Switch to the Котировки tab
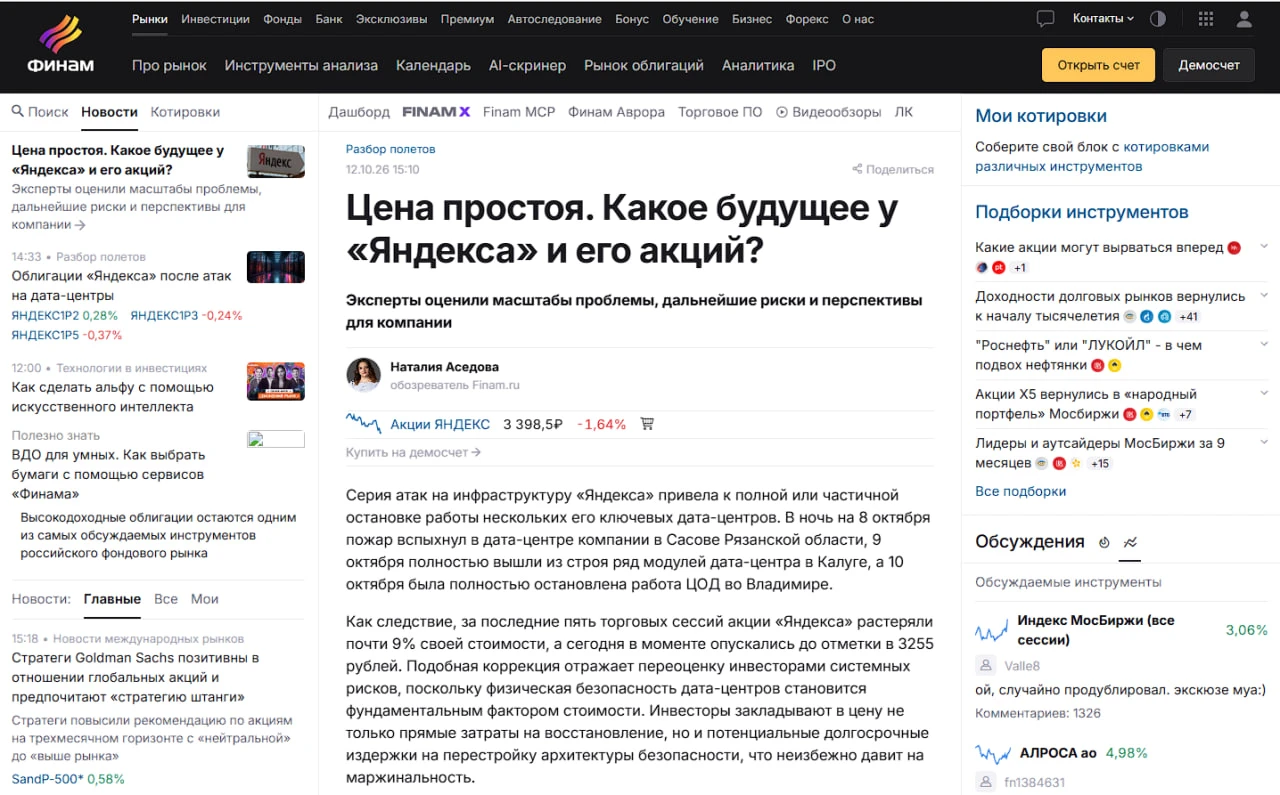Screen dimensions: 1280x795 click(x=185, y=112)
